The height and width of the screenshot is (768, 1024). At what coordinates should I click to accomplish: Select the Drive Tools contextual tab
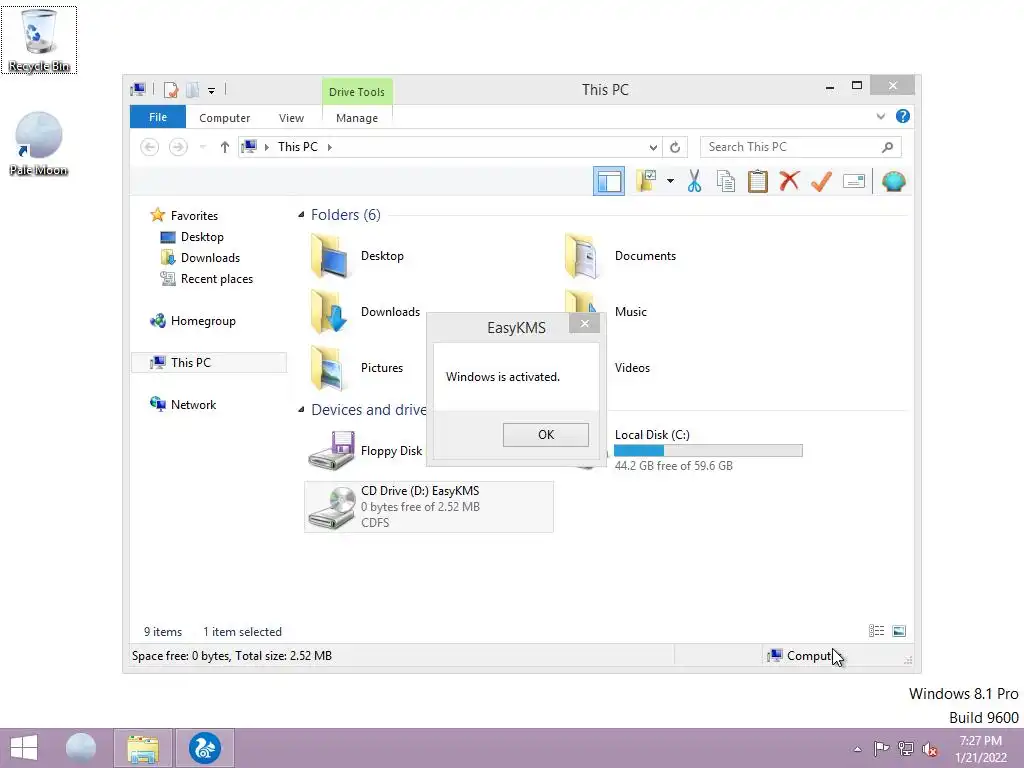point(357,92)
